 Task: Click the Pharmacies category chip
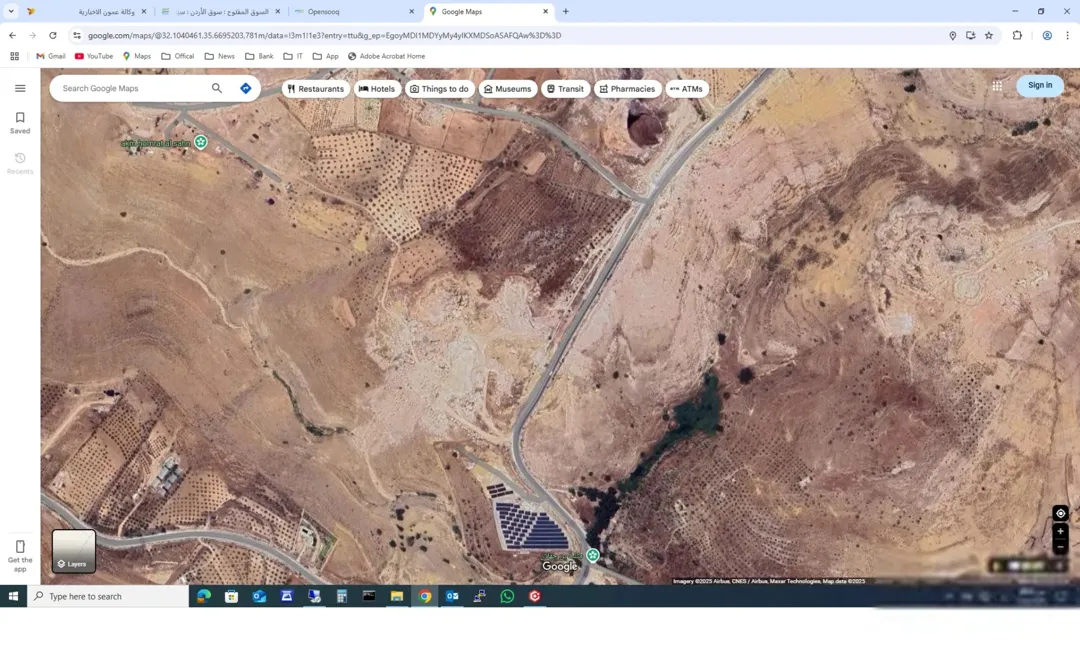[x=627, y=89]
